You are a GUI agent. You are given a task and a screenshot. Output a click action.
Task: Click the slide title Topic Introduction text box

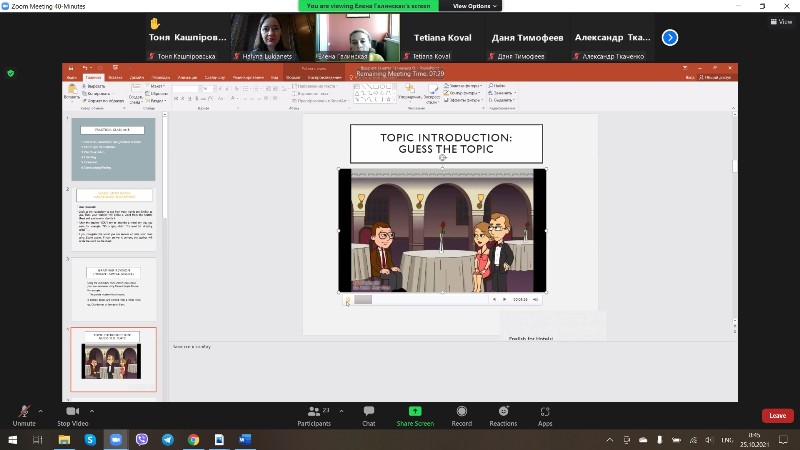[446, 143]
